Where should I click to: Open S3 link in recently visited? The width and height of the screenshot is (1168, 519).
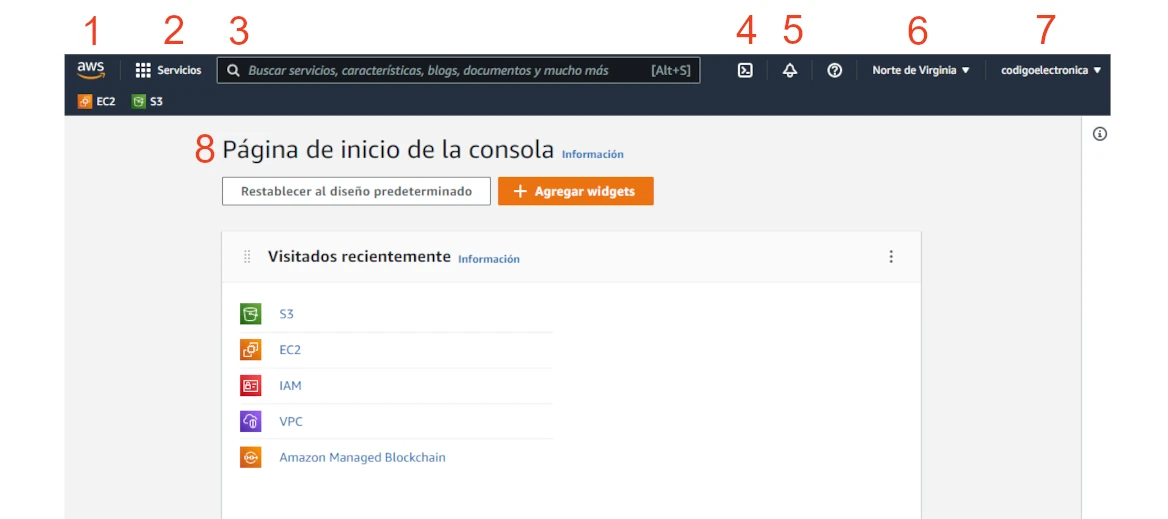pyautogui.click(x=287, y=314)
